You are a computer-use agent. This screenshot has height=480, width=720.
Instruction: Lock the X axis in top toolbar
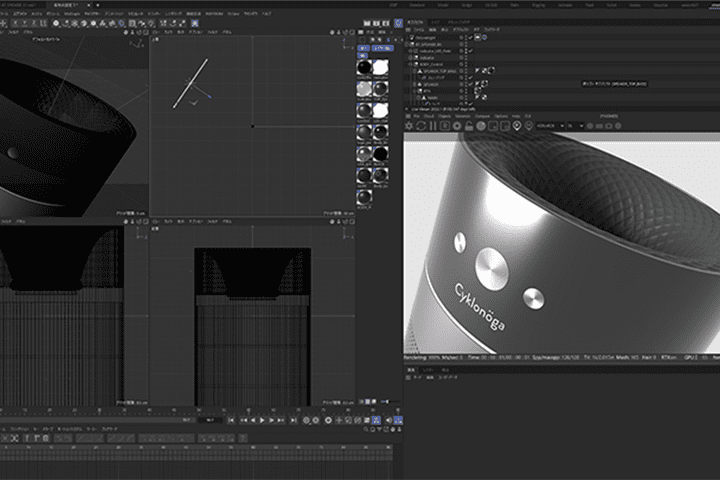[x=16, y=23]
